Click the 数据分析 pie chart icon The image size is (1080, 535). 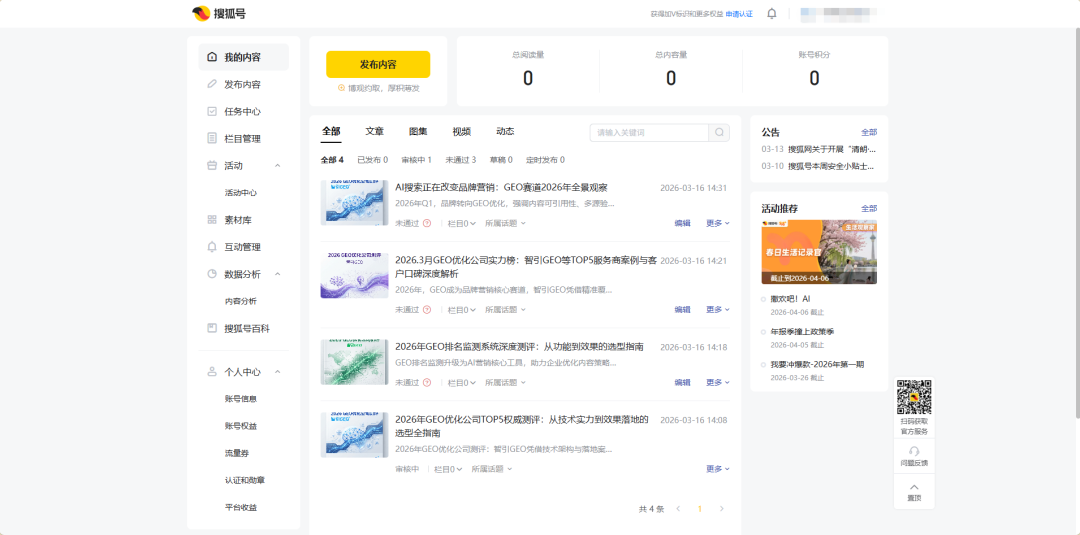[x=212, y=274]
